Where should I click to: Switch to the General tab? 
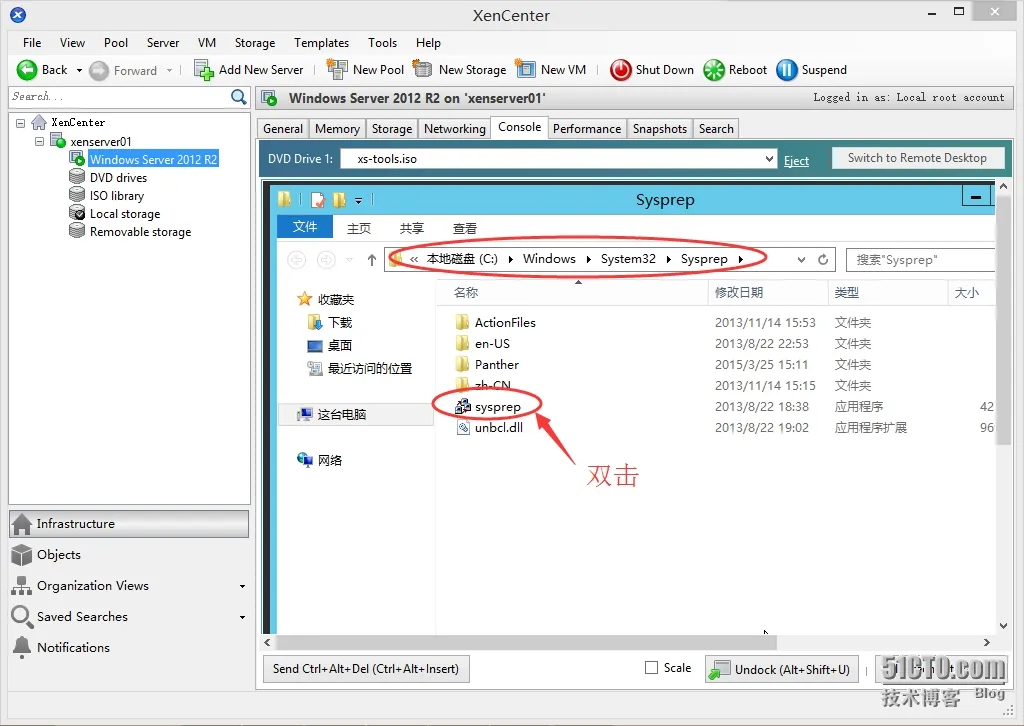(x=283, y=129)
